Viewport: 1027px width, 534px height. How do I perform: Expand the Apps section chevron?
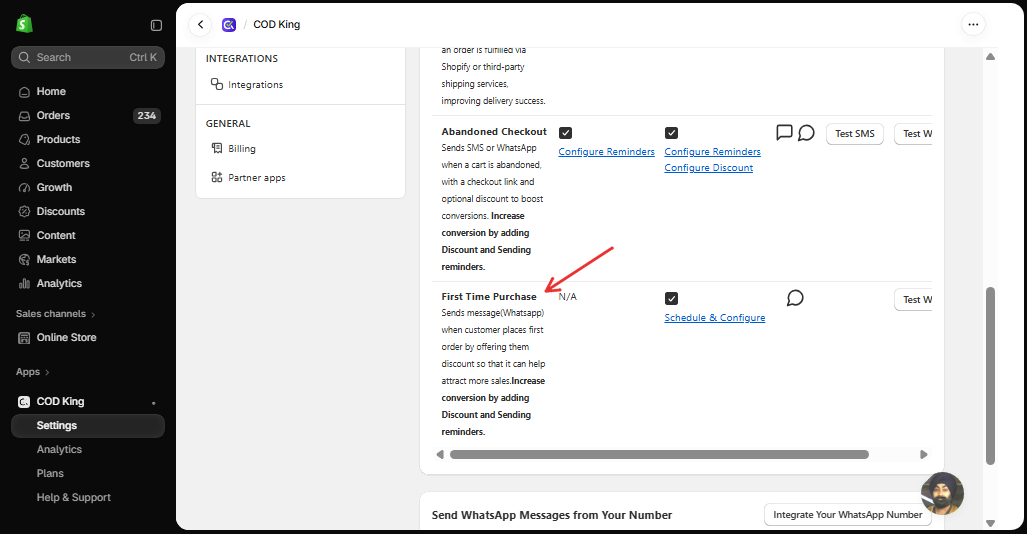47,372
